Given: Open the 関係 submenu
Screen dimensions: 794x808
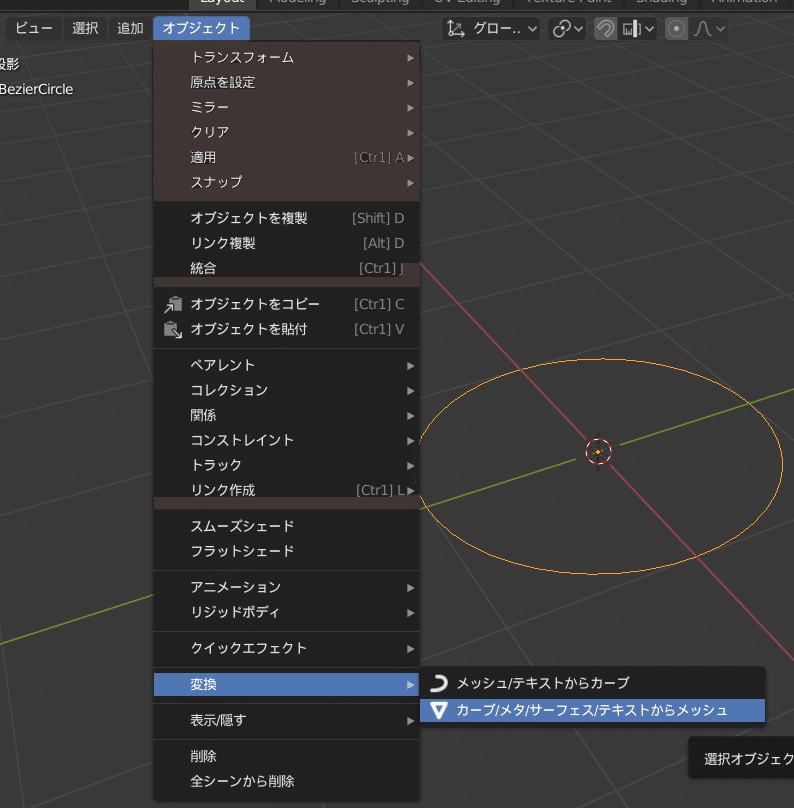Looking at the screenshot, I should coord(286,415).
